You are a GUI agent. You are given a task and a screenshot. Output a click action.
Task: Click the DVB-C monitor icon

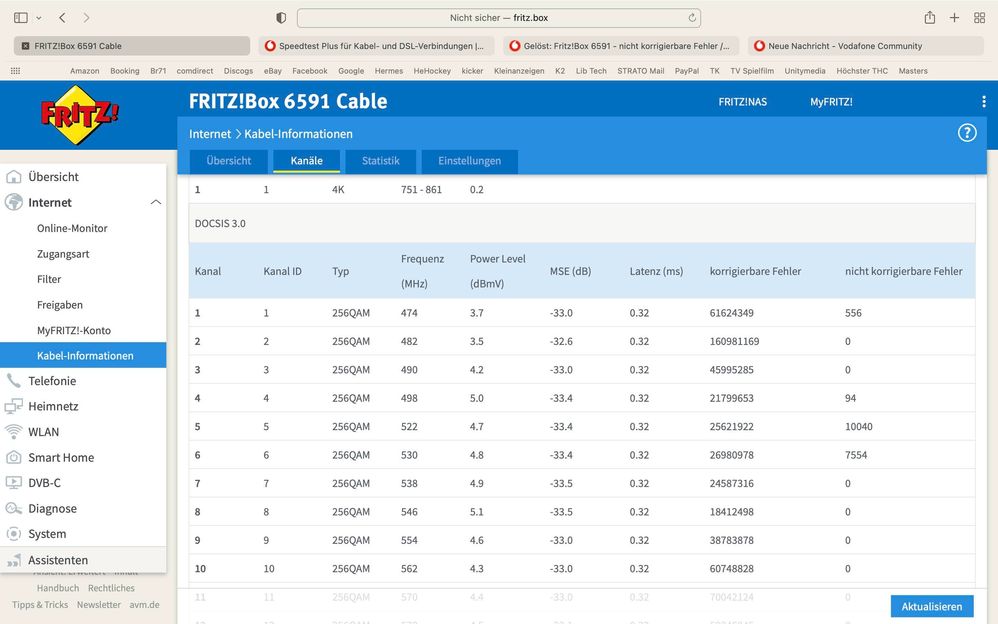point(13,483)
